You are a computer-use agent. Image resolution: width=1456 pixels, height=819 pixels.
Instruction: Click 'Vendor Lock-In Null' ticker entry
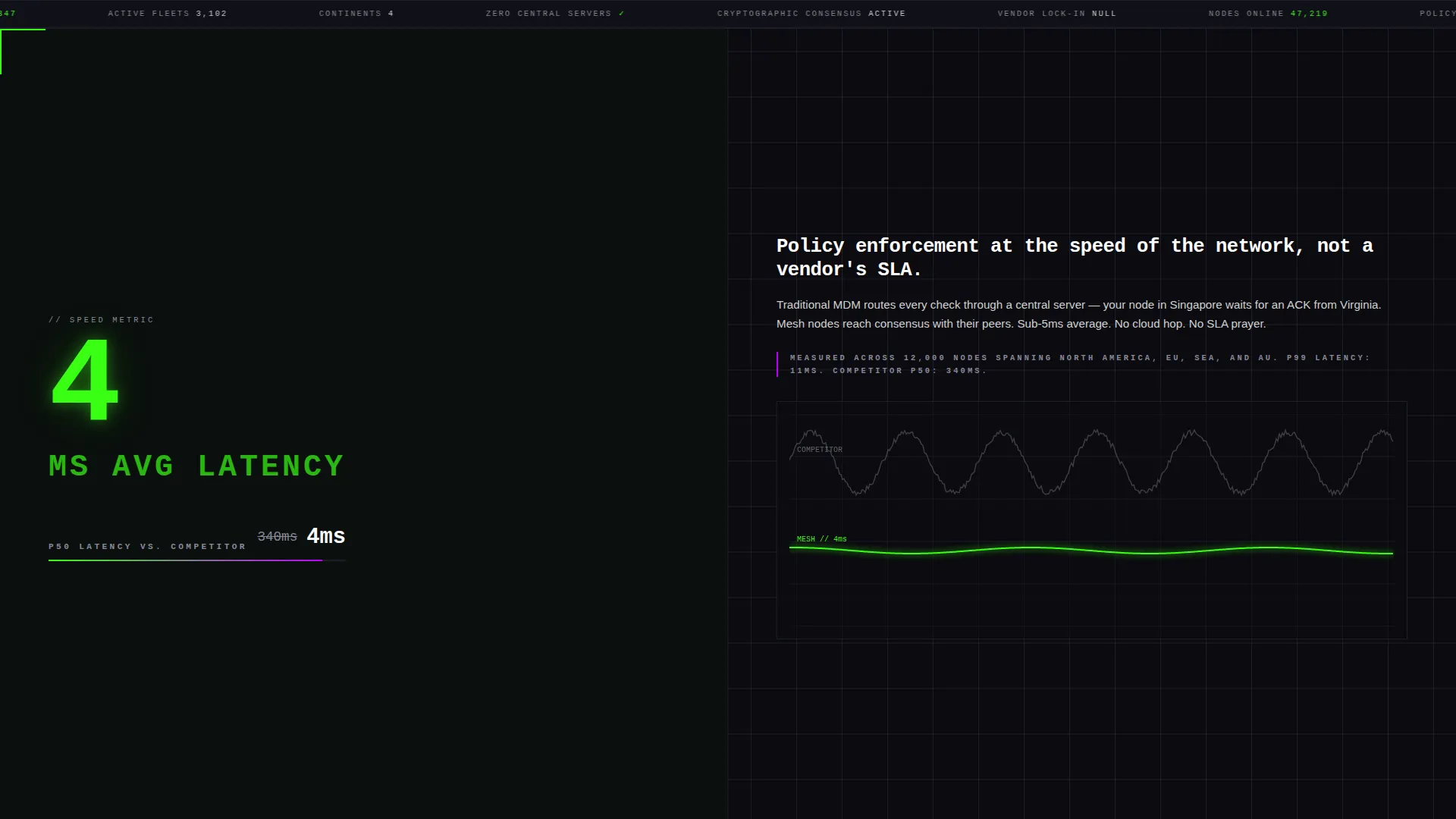1057,14
